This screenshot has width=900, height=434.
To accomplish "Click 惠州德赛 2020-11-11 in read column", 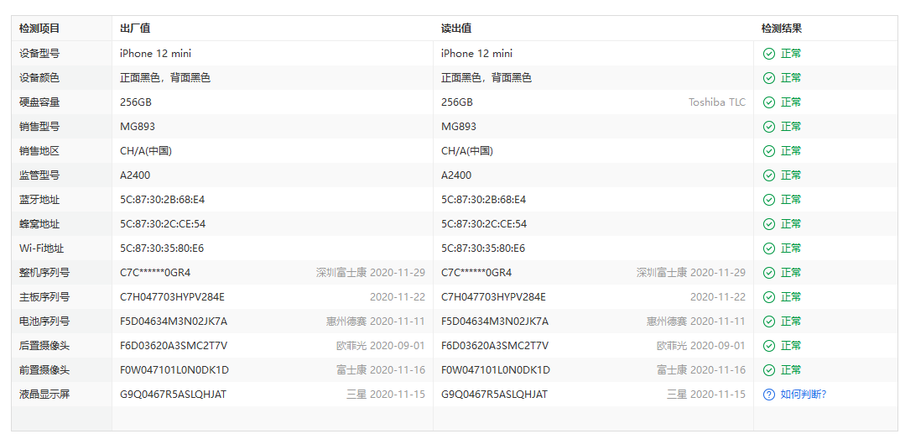I will (696, 321).
